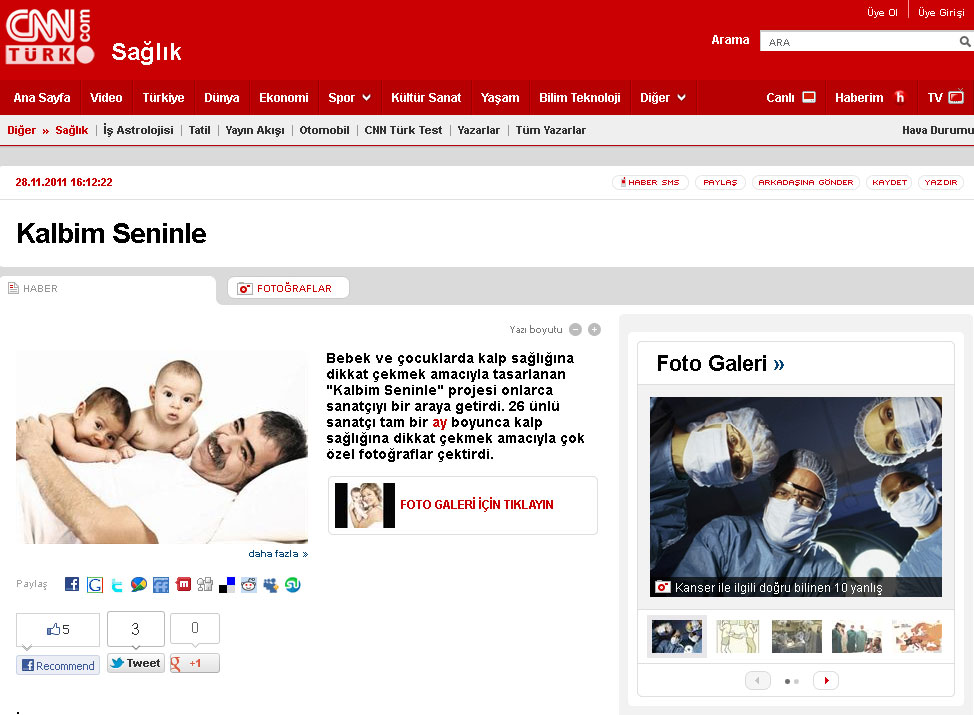Open the Ana Sayfa menu item
This screenshot has height=715, width=974.
[x=42, y=98]
